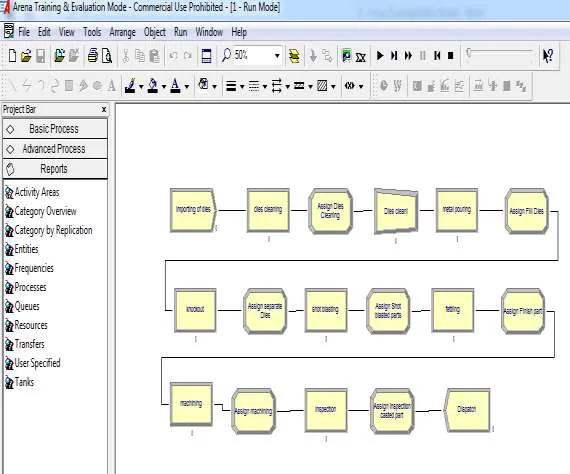This screenshot has height=474, width=570.
Task: Click the Fast-Forward button
Action: 408,56
